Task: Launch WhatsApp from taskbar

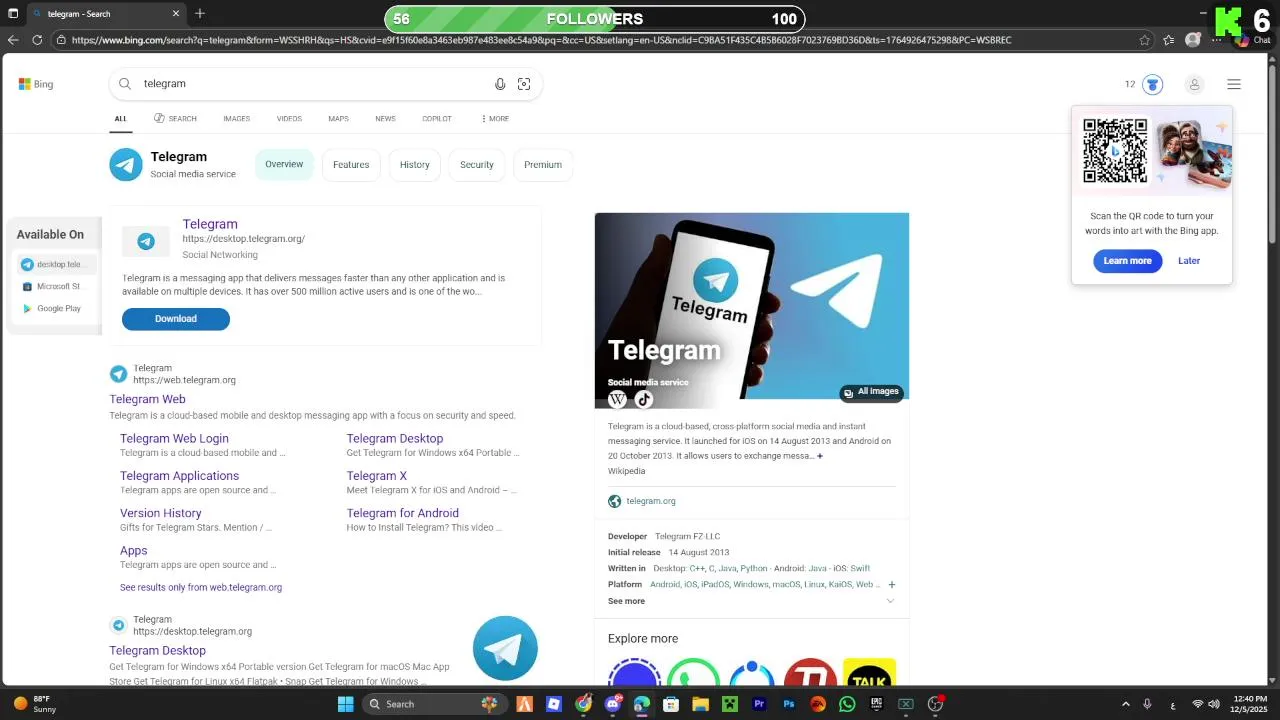Action: 847,704
